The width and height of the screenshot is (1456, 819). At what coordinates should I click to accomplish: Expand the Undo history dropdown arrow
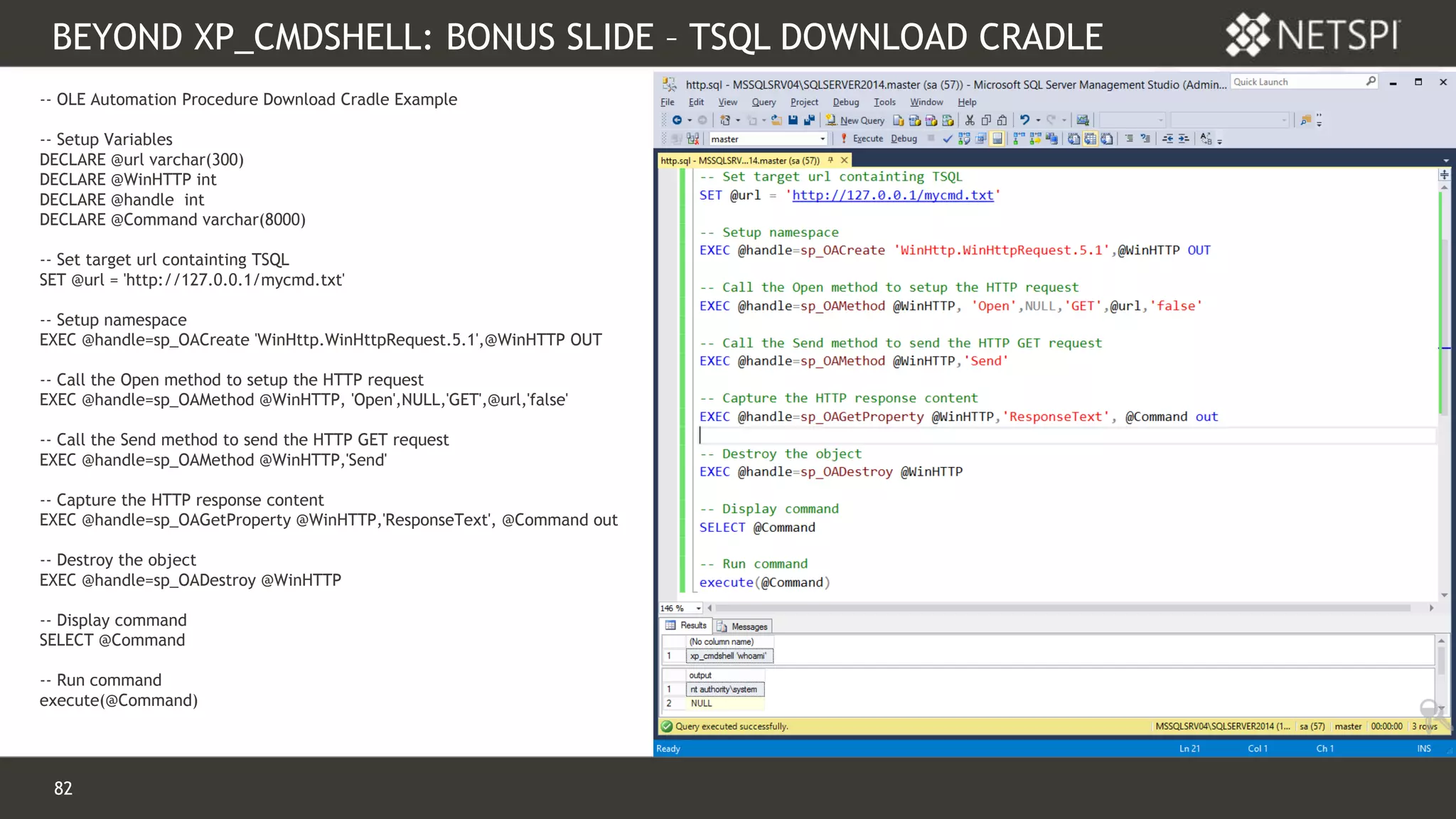pyautogui.click(x=1038, y=120)
